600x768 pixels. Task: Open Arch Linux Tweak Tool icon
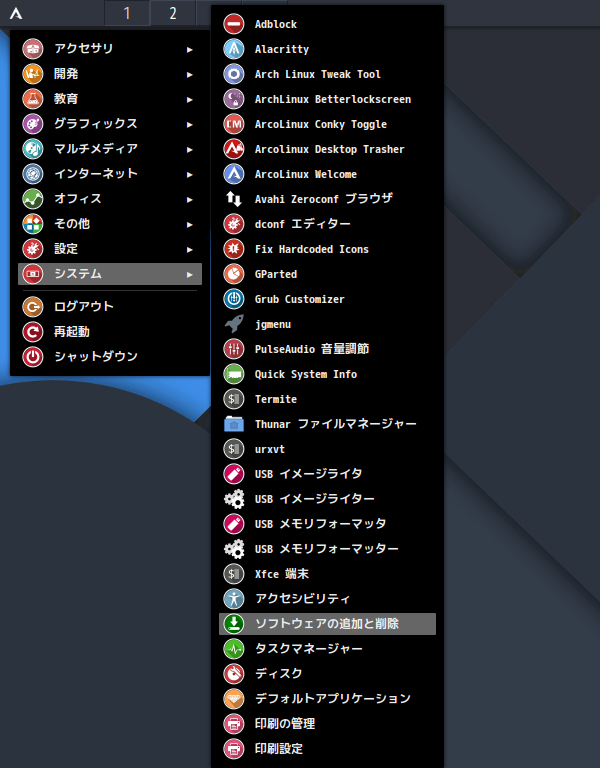point(234,74)
